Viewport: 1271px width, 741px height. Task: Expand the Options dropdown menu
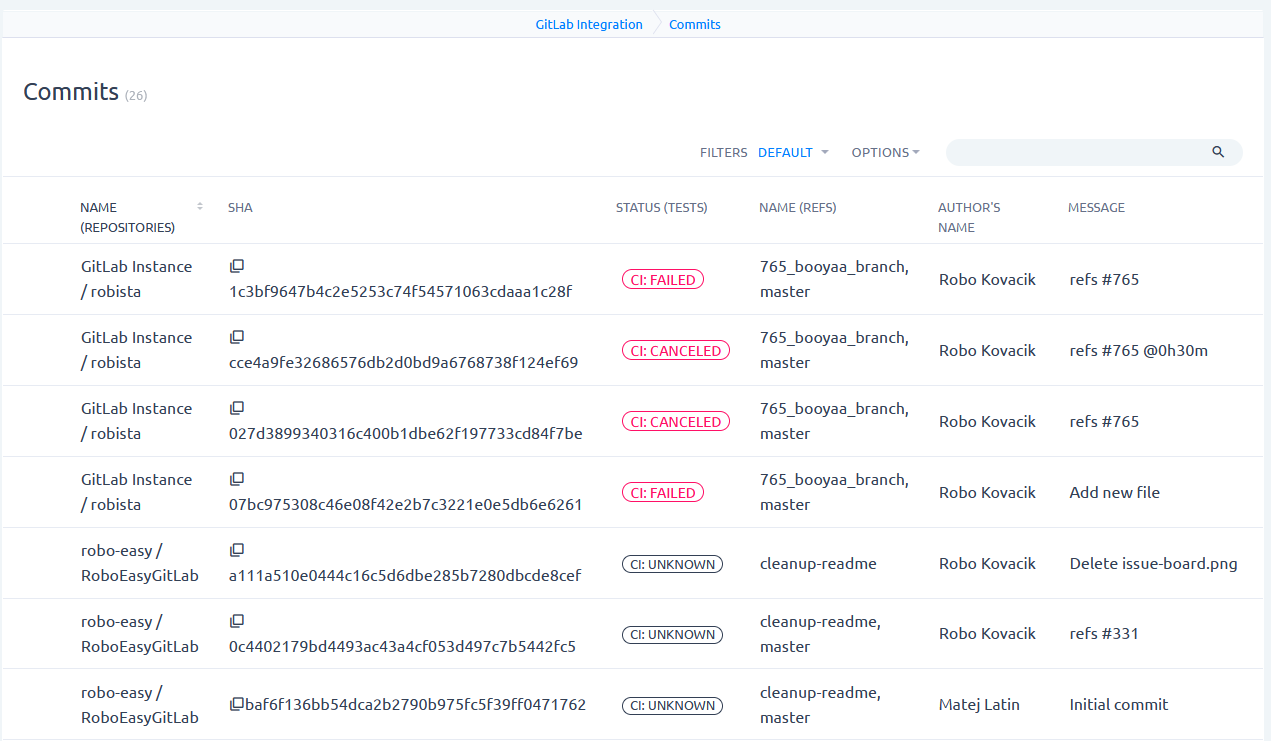[x=886, y=153]
